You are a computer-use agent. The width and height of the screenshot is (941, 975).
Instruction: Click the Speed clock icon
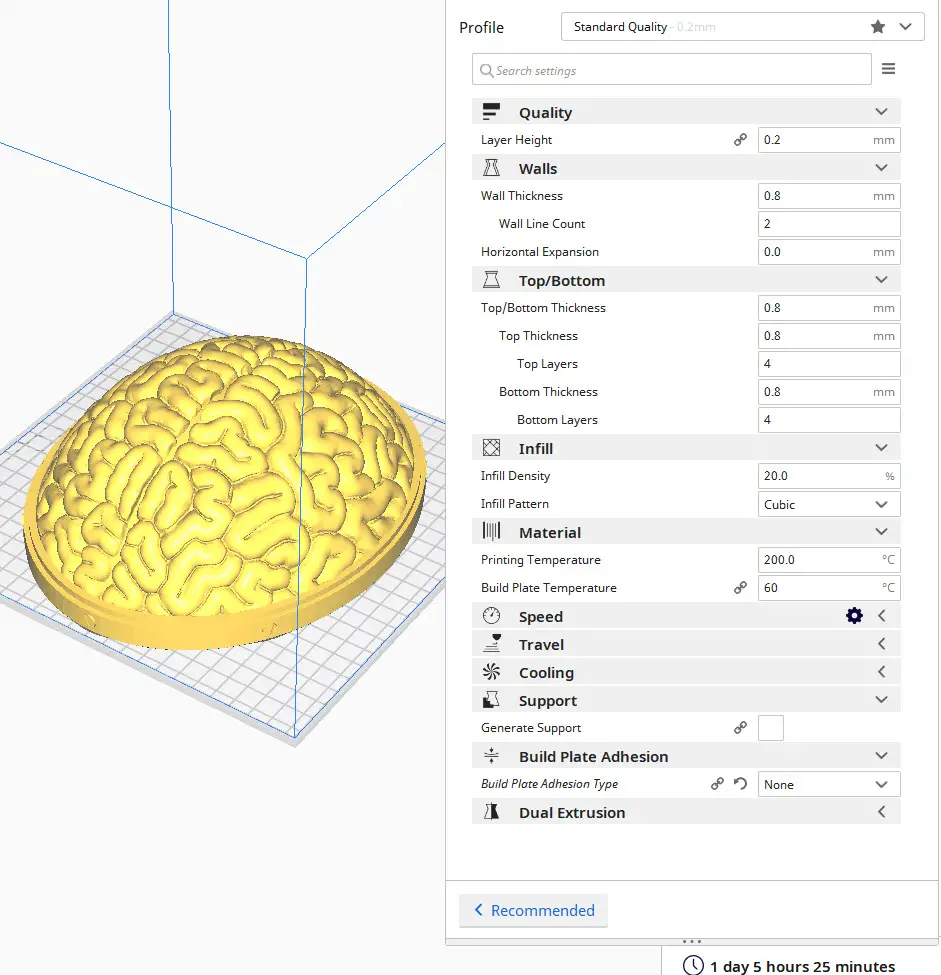[491, 616]
